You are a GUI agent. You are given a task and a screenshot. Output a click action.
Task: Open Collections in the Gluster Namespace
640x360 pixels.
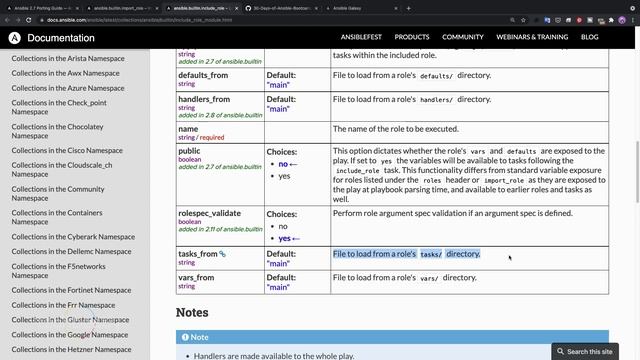click(x=70, y=320)
